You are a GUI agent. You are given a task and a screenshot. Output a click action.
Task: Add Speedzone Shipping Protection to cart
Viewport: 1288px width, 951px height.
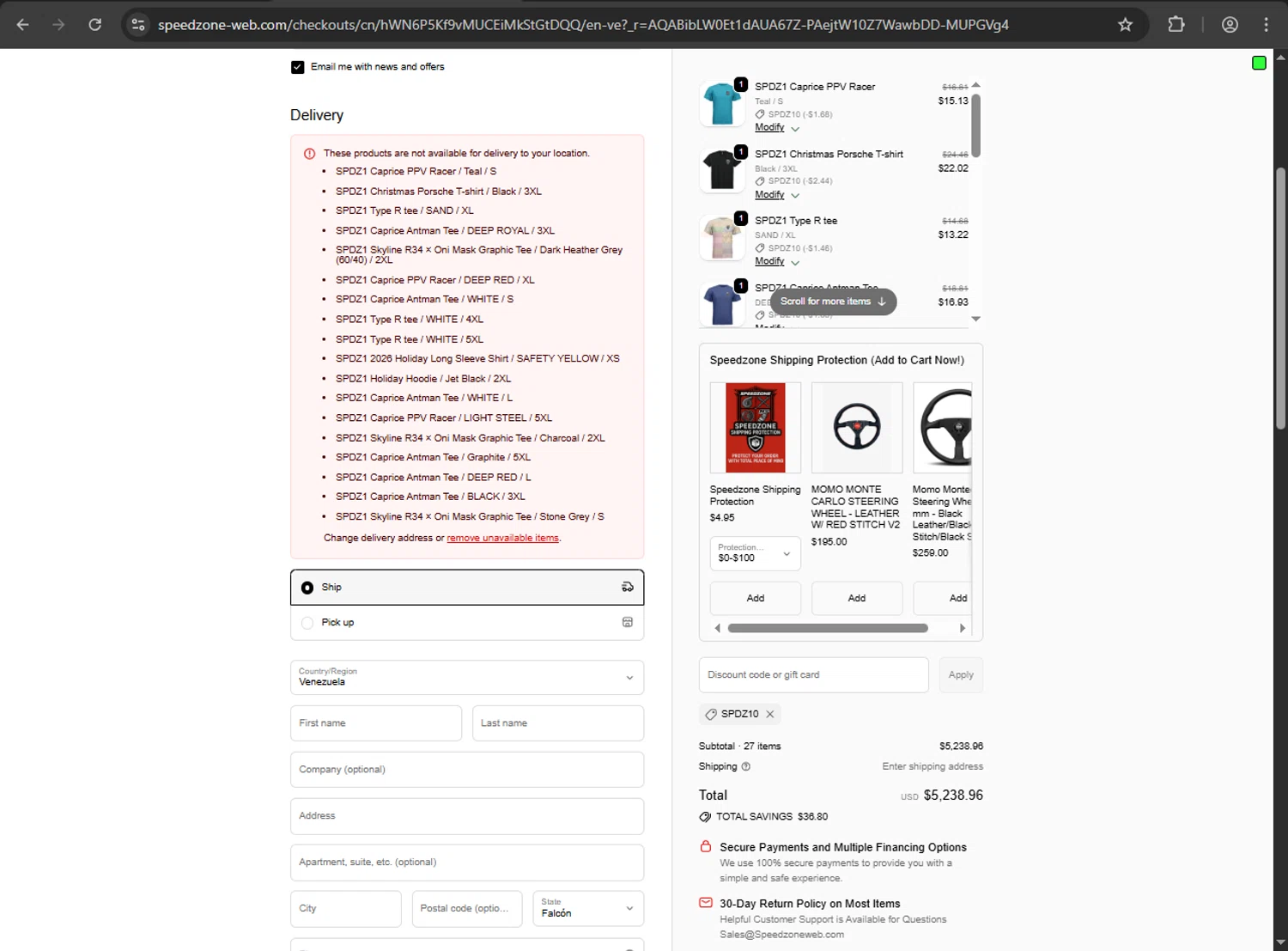(756, 598)
